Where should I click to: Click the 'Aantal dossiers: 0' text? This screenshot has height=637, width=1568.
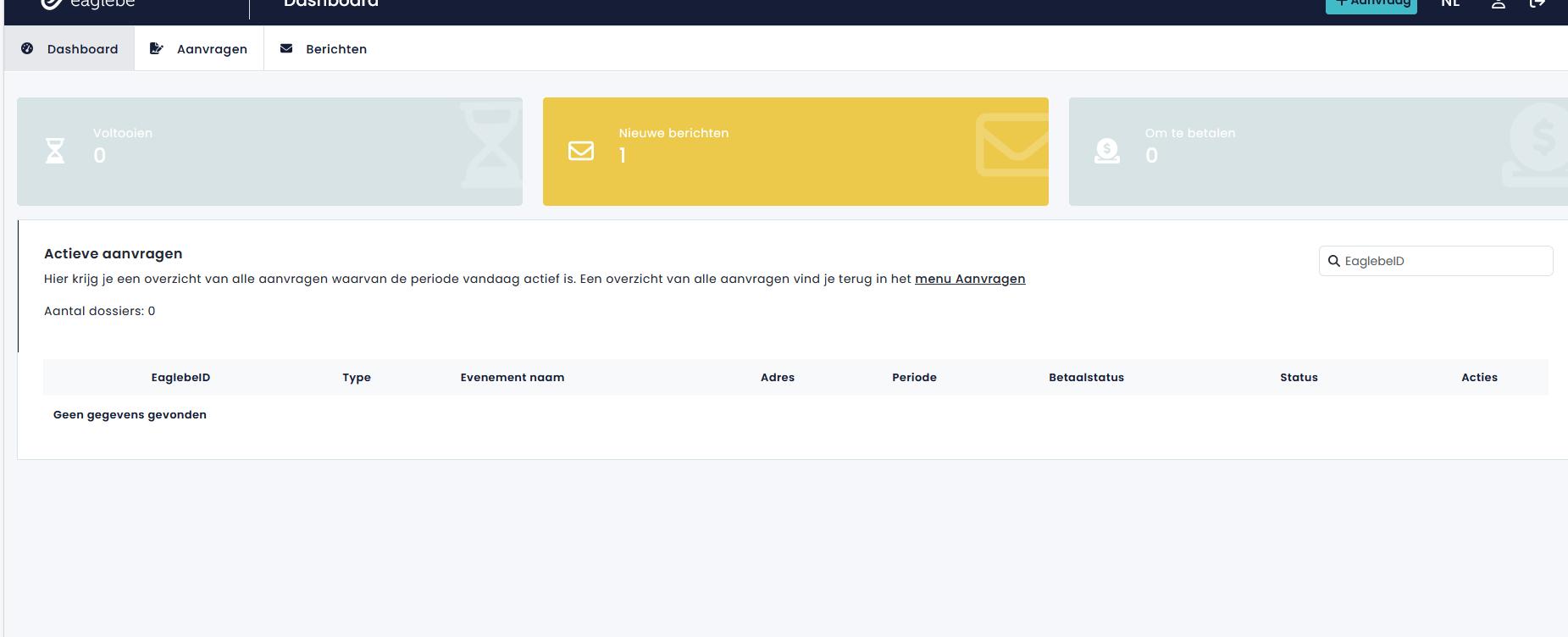point(99,311)
